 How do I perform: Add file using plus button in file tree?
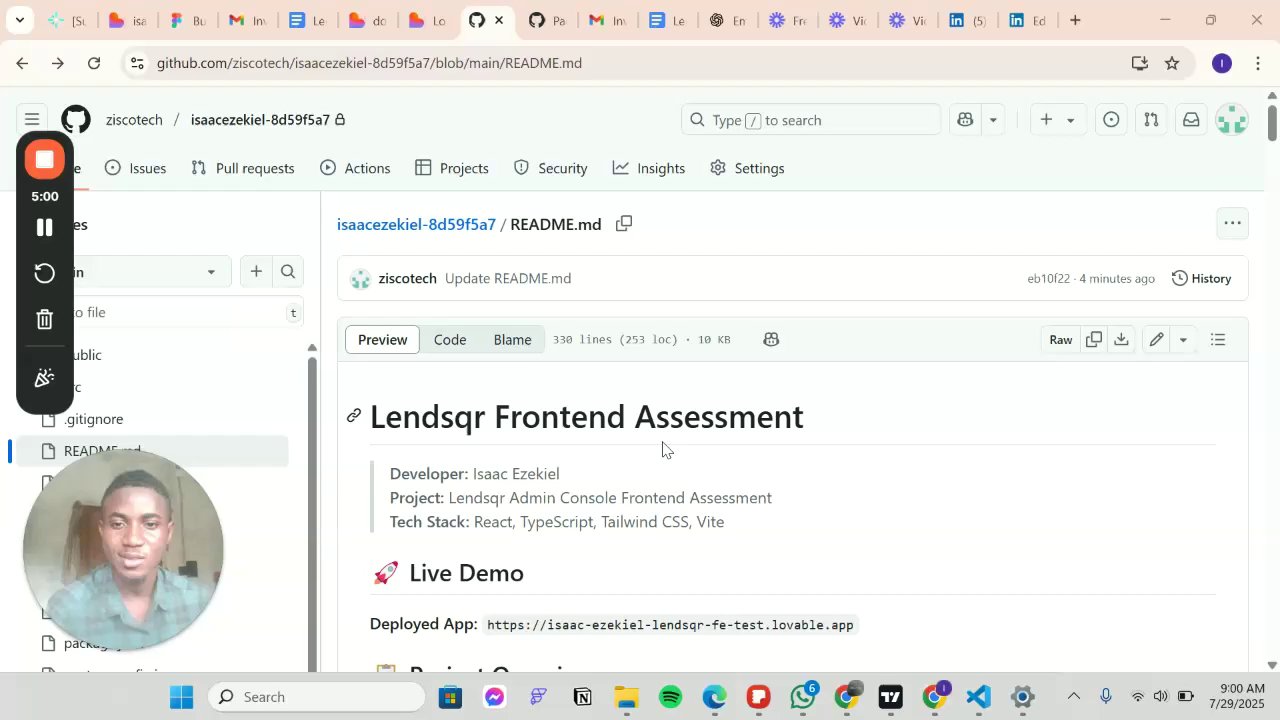click(x=256, y=271)
